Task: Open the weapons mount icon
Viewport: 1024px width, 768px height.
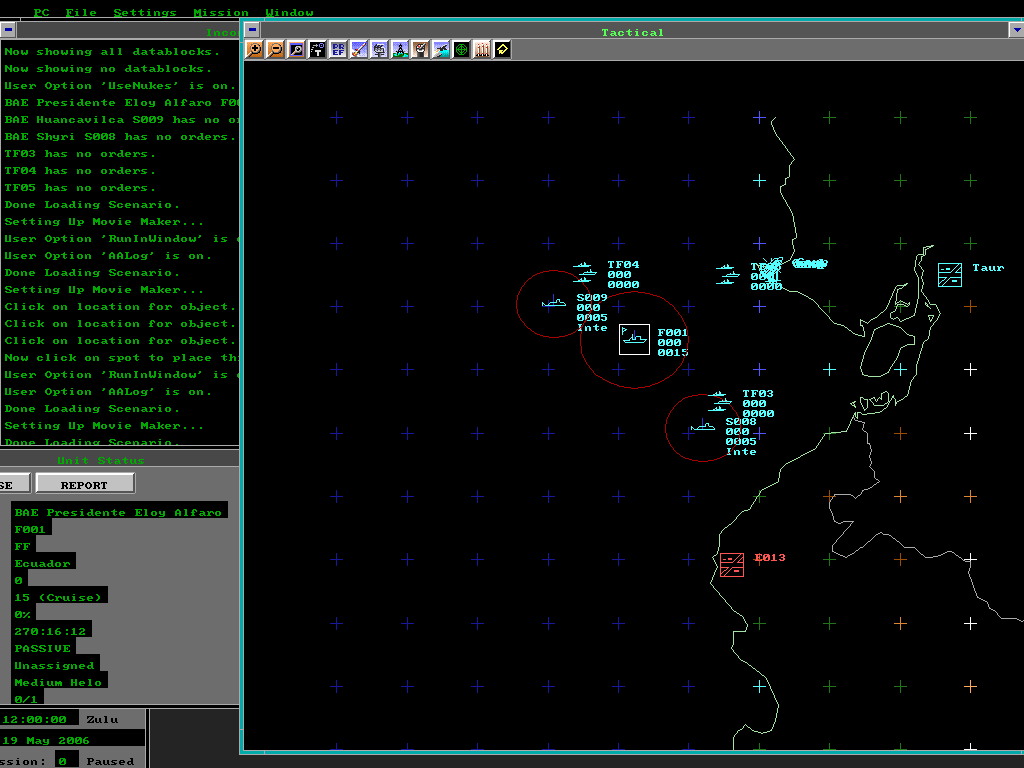Action: coord(420,50)
